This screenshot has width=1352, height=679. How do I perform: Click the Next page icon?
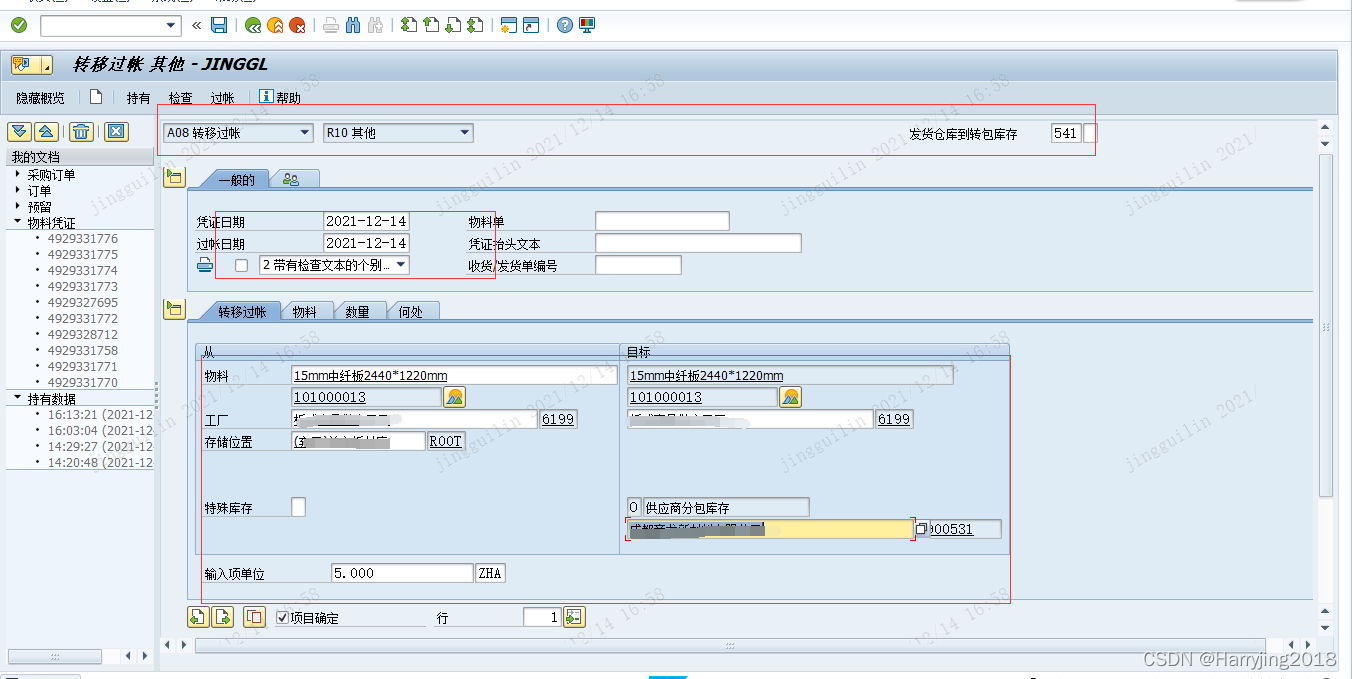tap(453, 25)
